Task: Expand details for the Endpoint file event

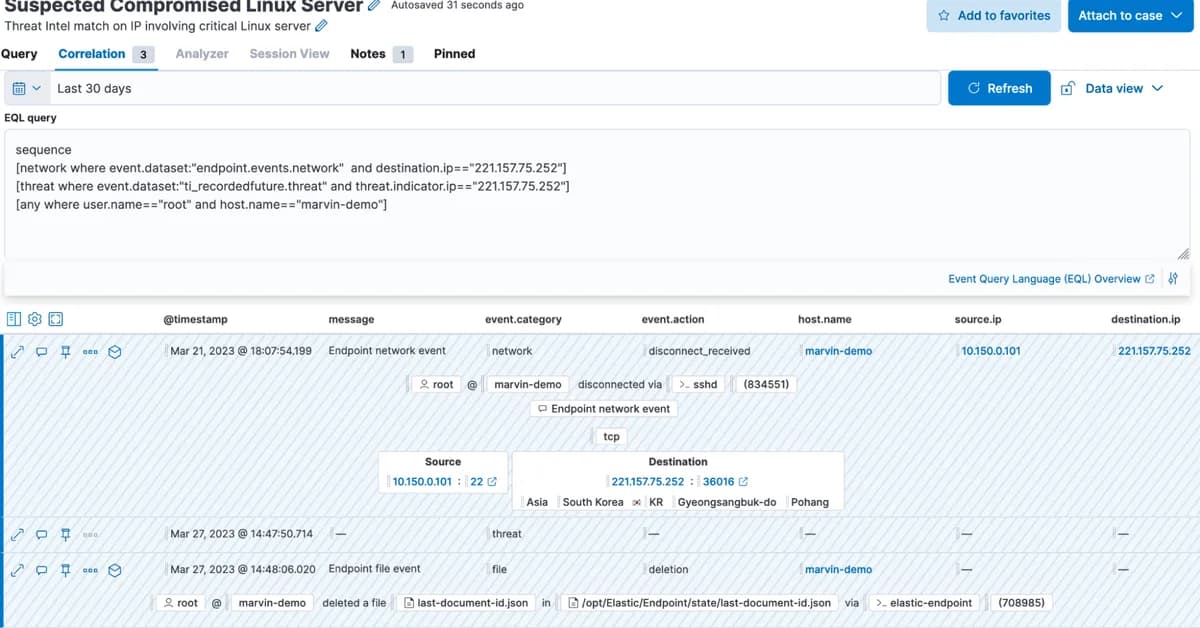Action: tap(17, 570)
